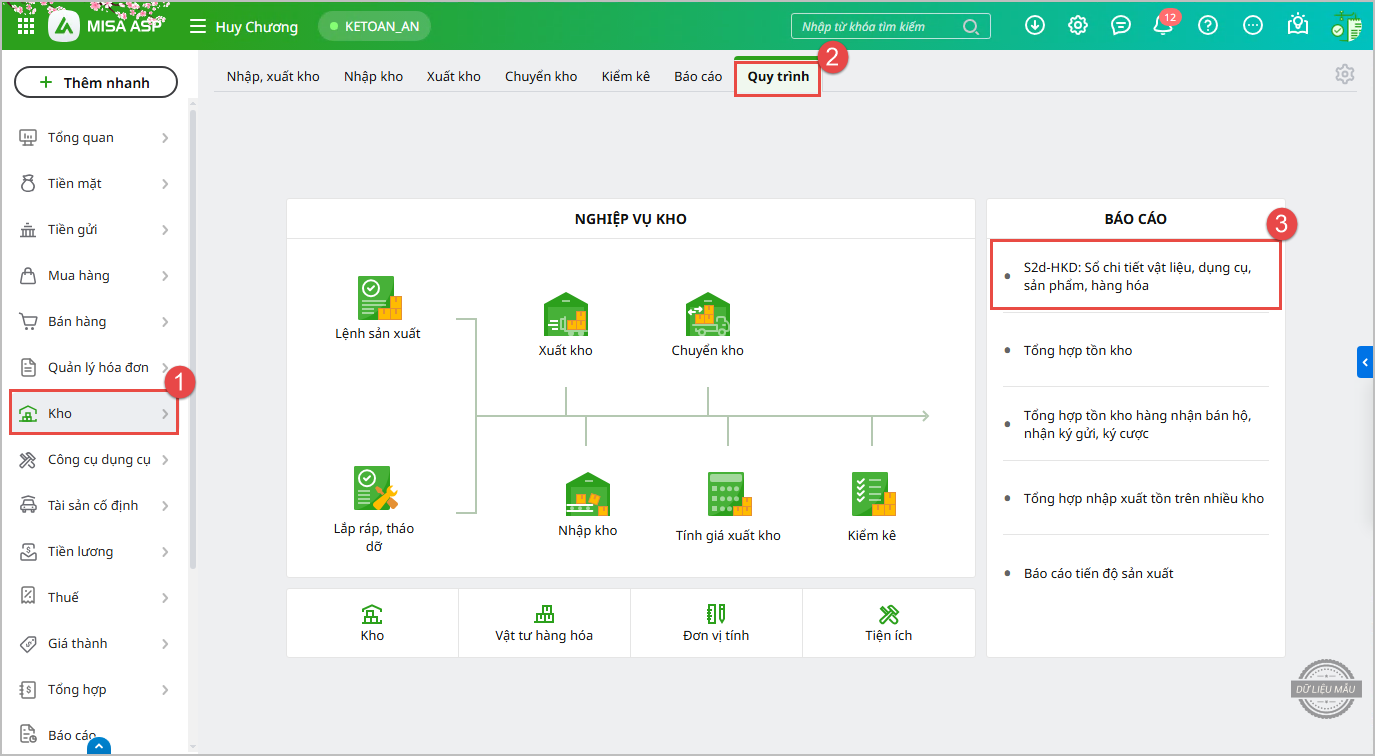
Task: Expand the right-side blue collapse panel
Action: 1365,361
